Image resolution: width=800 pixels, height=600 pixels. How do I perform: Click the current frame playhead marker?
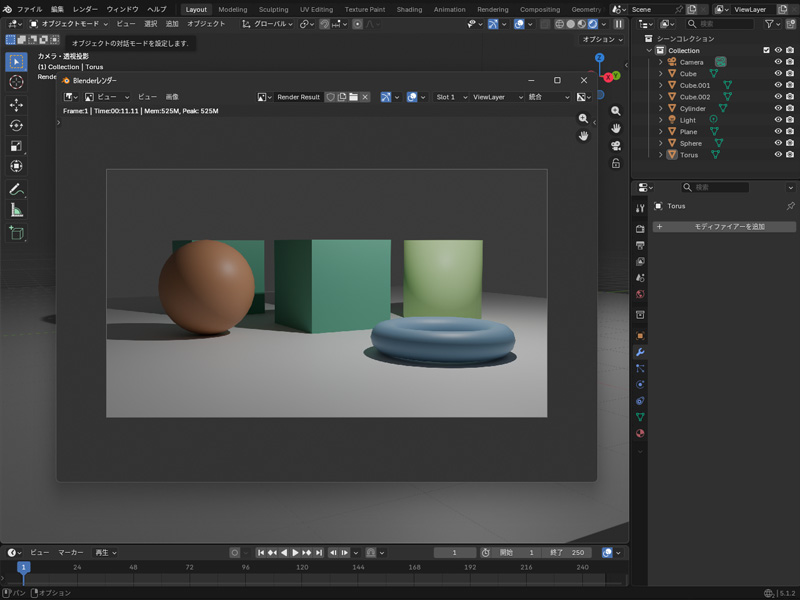23,567
